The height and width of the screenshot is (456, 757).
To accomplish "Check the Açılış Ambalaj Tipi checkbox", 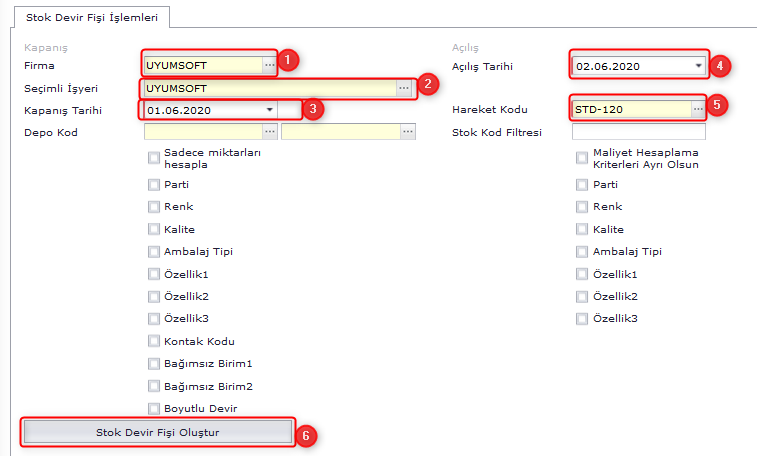I will (x=582, y=251).
